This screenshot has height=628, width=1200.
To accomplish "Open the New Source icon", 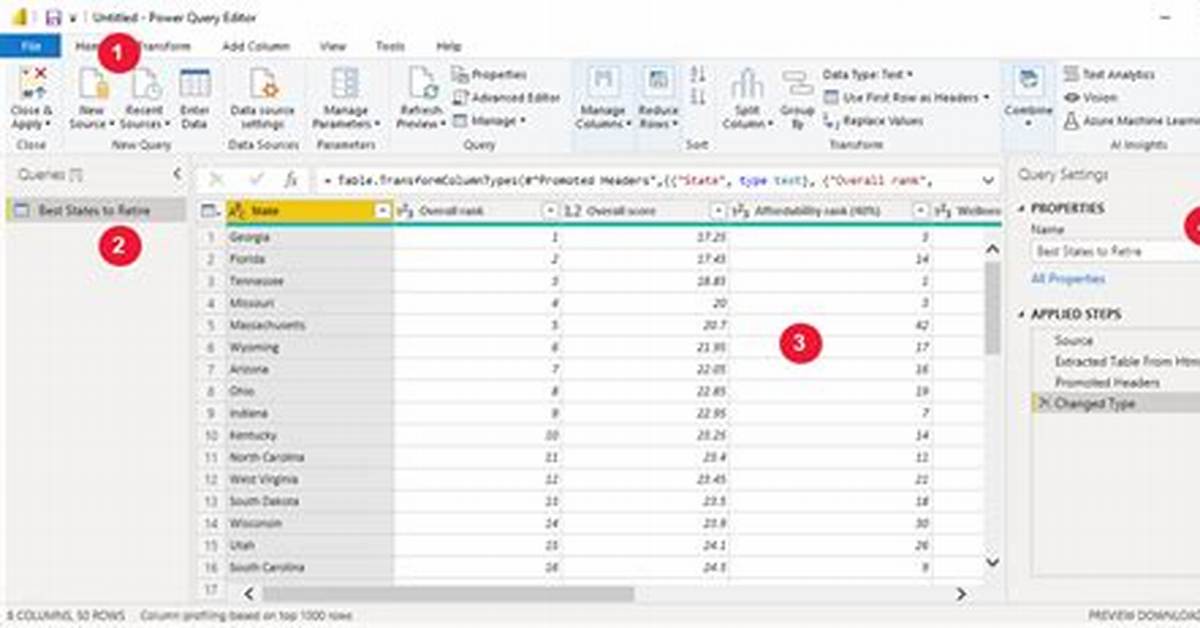I will (92, 83).
